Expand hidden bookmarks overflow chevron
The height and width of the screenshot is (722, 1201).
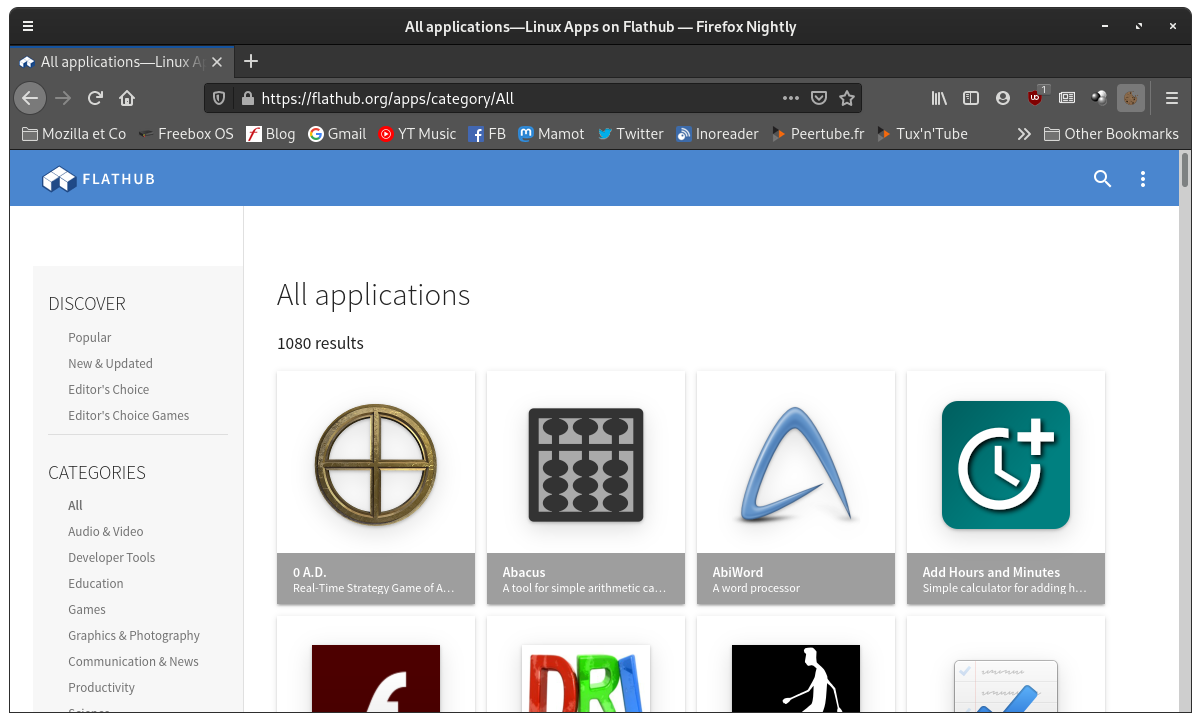(x=1024, y=134)
